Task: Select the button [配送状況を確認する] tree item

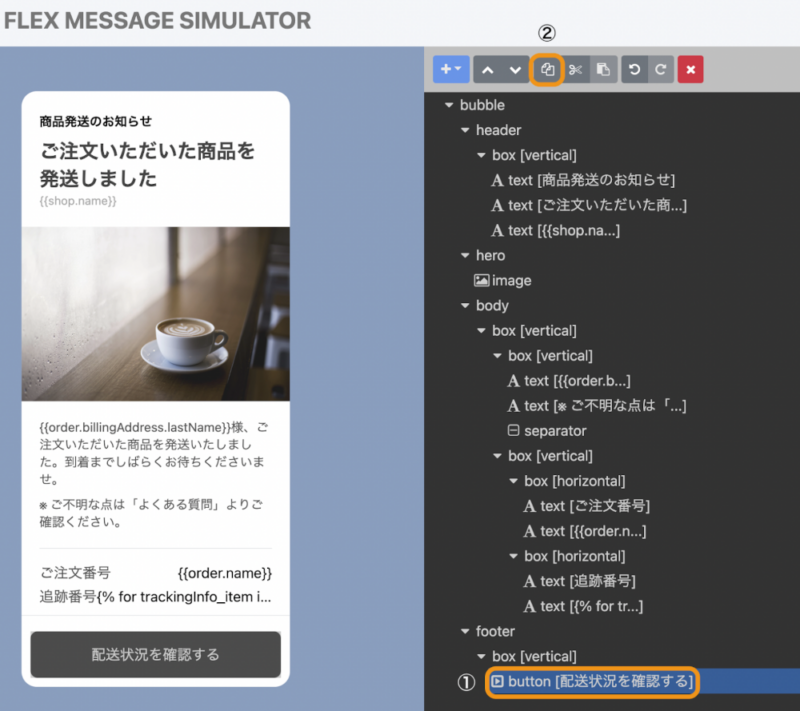Action: tap(592, 682)
